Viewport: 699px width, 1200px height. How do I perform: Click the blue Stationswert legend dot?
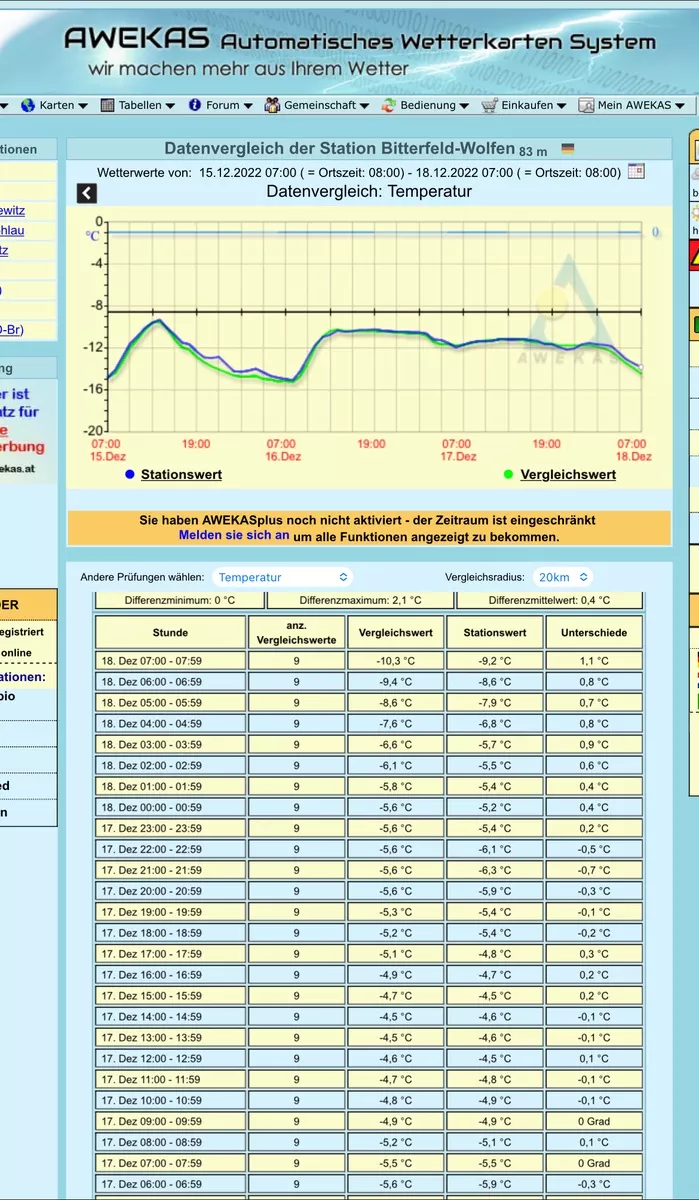(130, 474)
